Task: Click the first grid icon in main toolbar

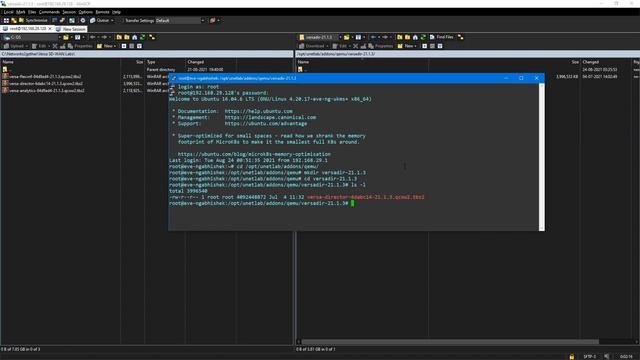Action: click(x=6, y=20)
